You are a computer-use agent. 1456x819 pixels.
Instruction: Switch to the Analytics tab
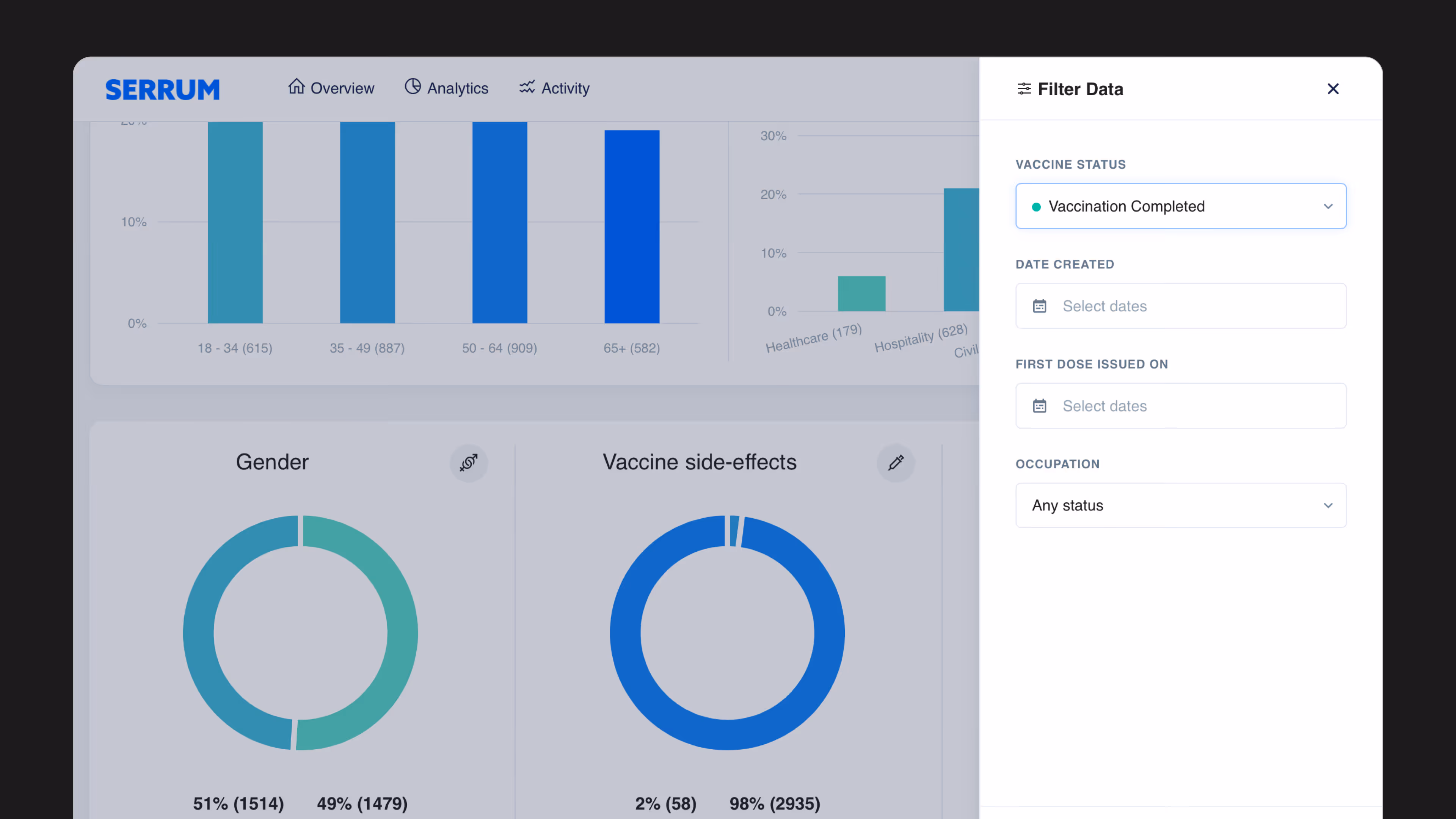457,88
